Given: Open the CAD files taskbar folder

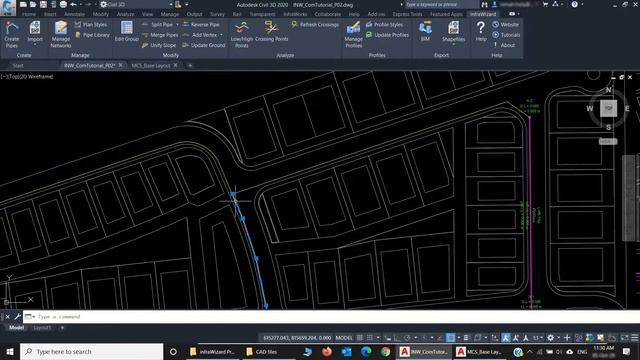Looking at the screenshot, I should [262, 352].
